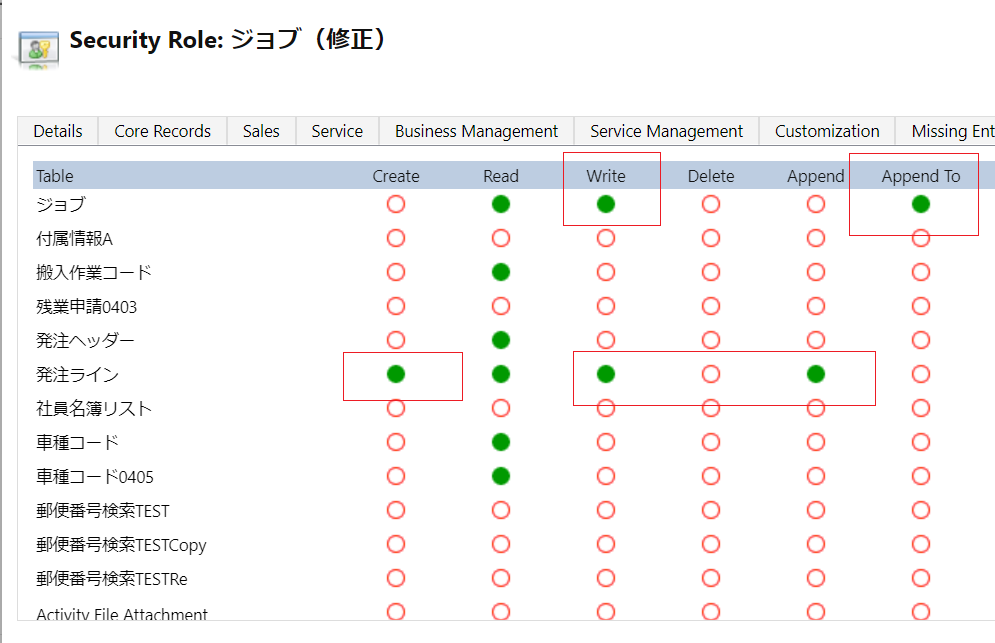Click the Security Role key icon

[x=38, y=48]
